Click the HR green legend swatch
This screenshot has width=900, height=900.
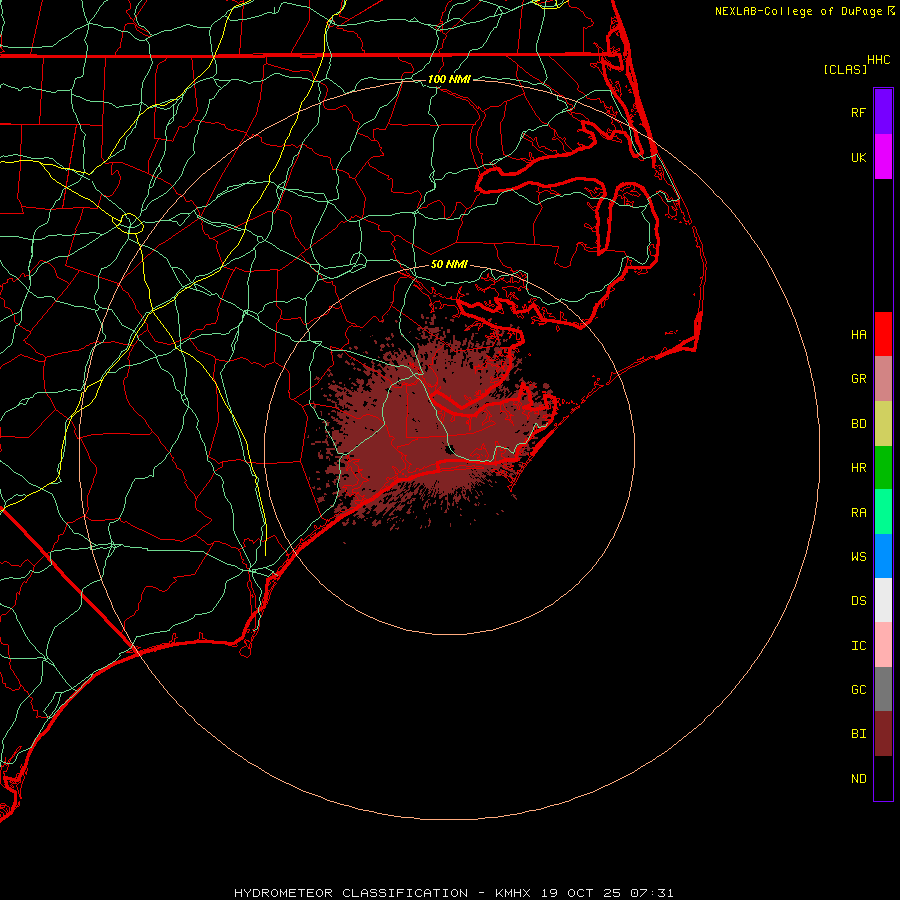883,468
